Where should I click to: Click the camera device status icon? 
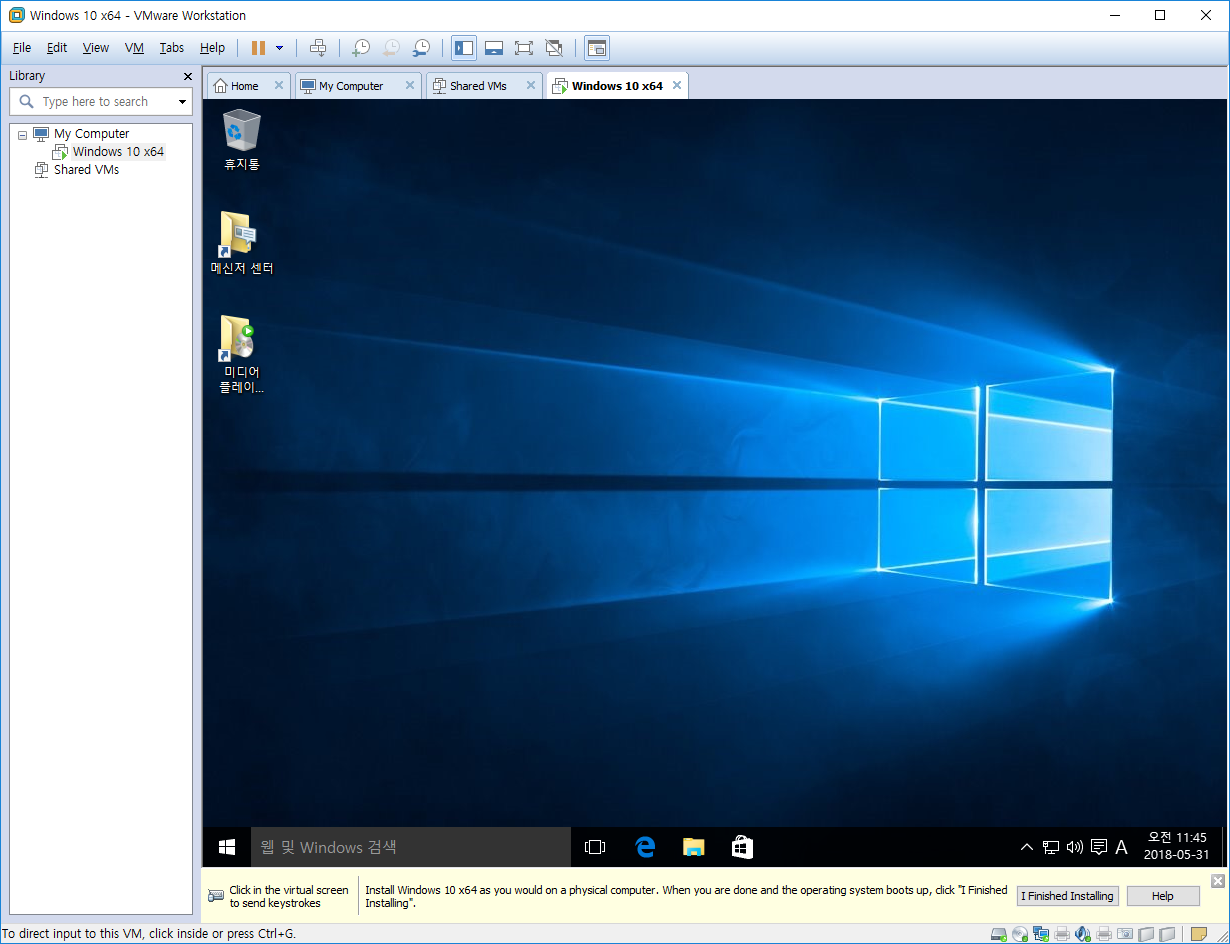tap(1124, 934)
